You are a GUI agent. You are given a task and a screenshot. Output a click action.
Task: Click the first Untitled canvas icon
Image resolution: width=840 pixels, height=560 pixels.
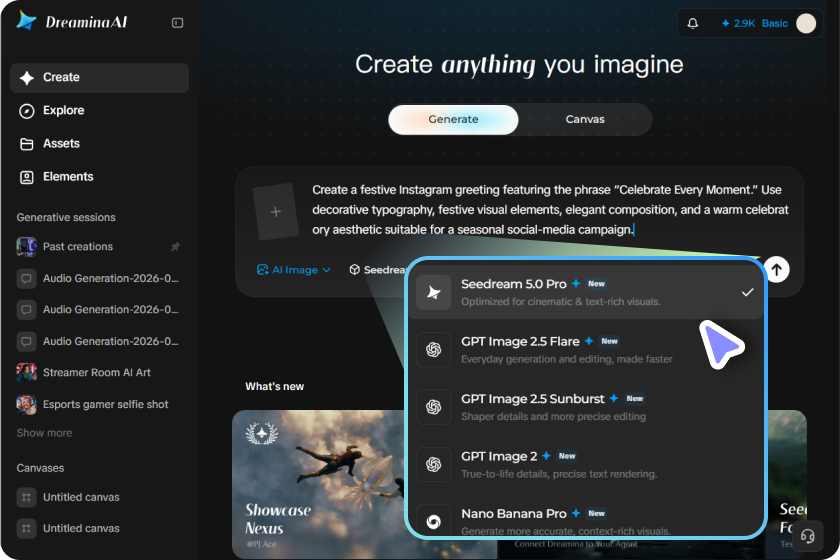(26, 497)
